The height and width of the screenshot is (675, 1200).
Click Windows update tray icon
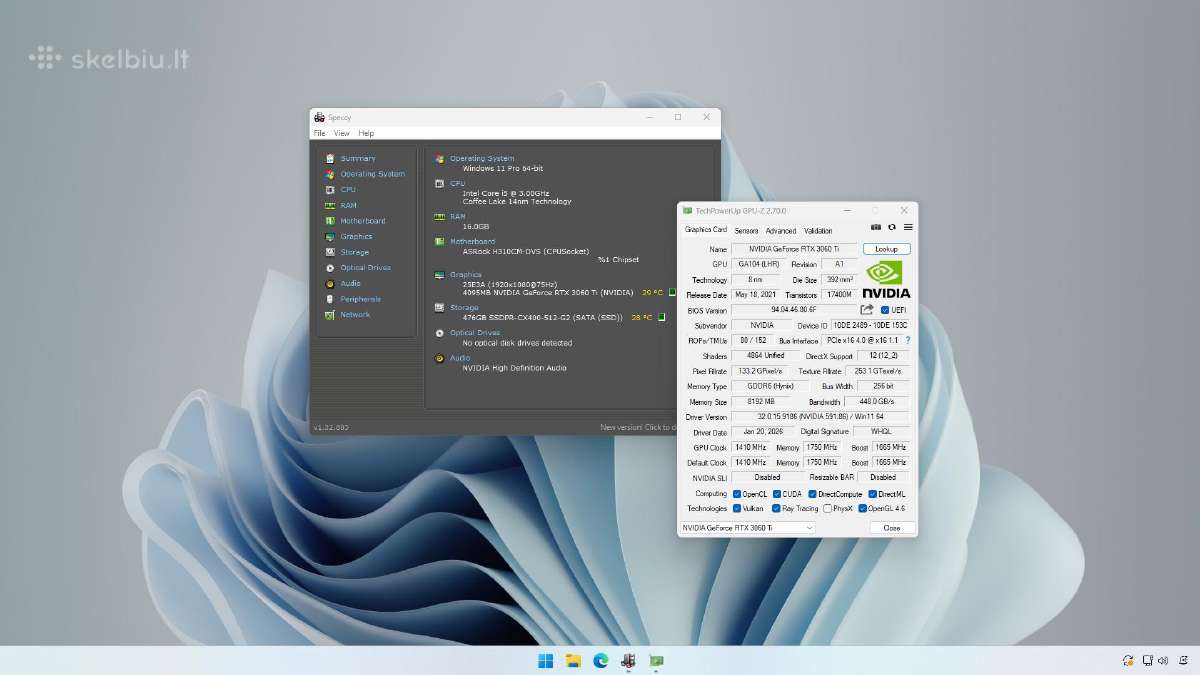tap(1128, 660)
